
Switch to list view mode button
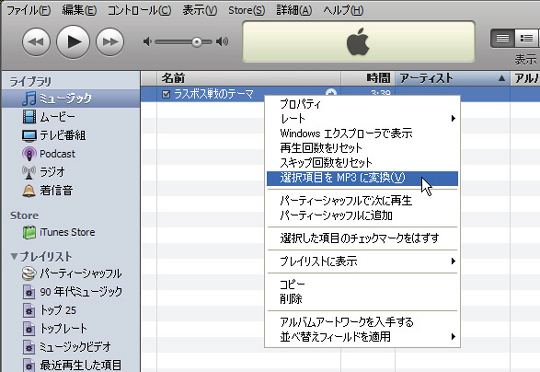(502, 38)
